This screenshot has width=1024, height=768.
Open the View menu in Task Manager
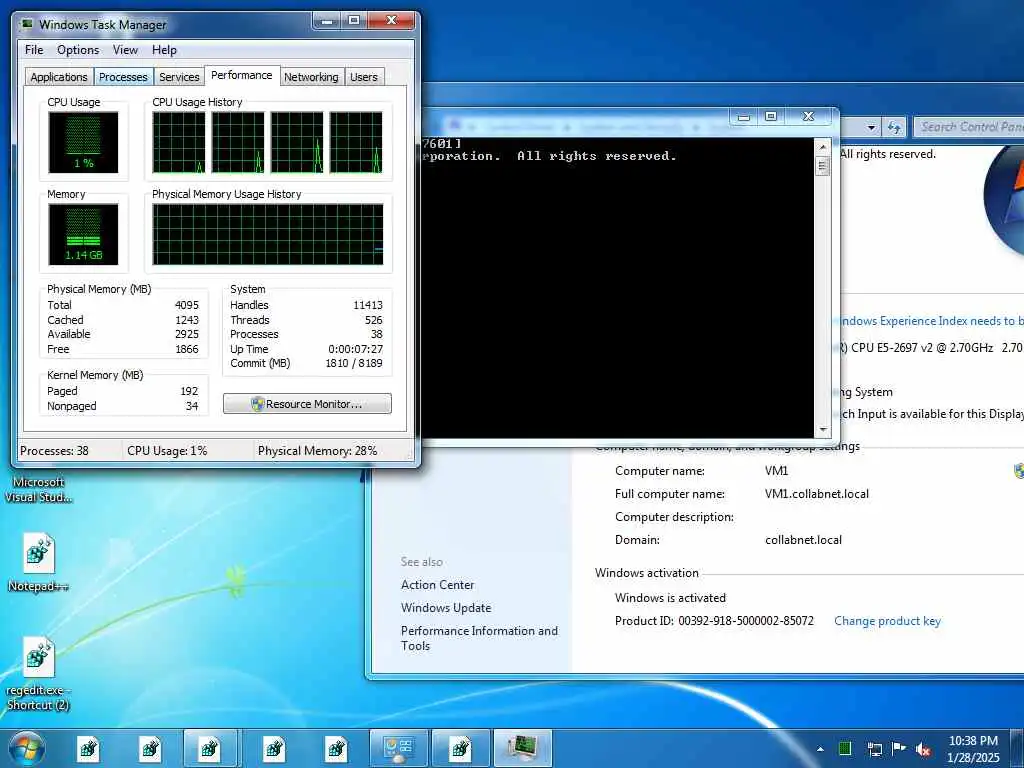(125, 50)
